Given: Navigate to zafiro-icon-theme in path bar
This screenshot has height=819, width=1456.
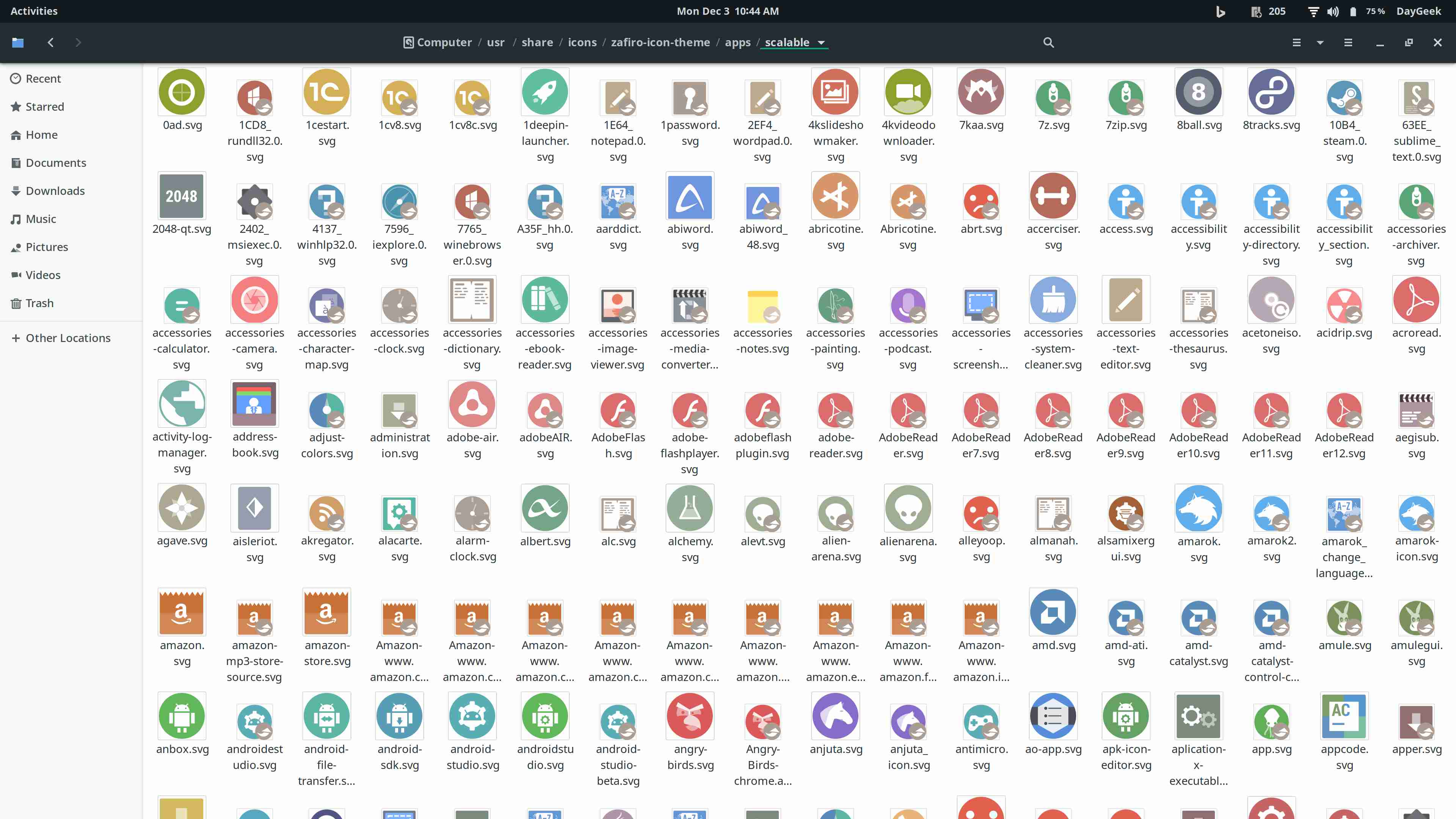Looking at the screenshot, I should tap(660, 42).
